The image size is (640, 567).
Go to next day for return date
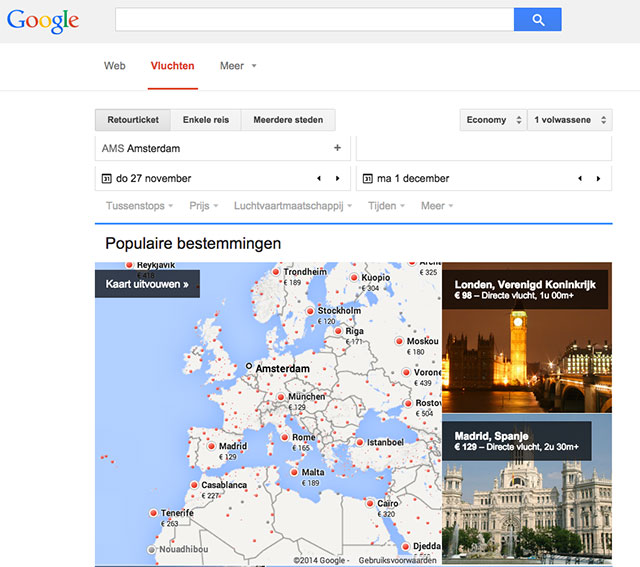pyautogui.click(x=598, y=178)
